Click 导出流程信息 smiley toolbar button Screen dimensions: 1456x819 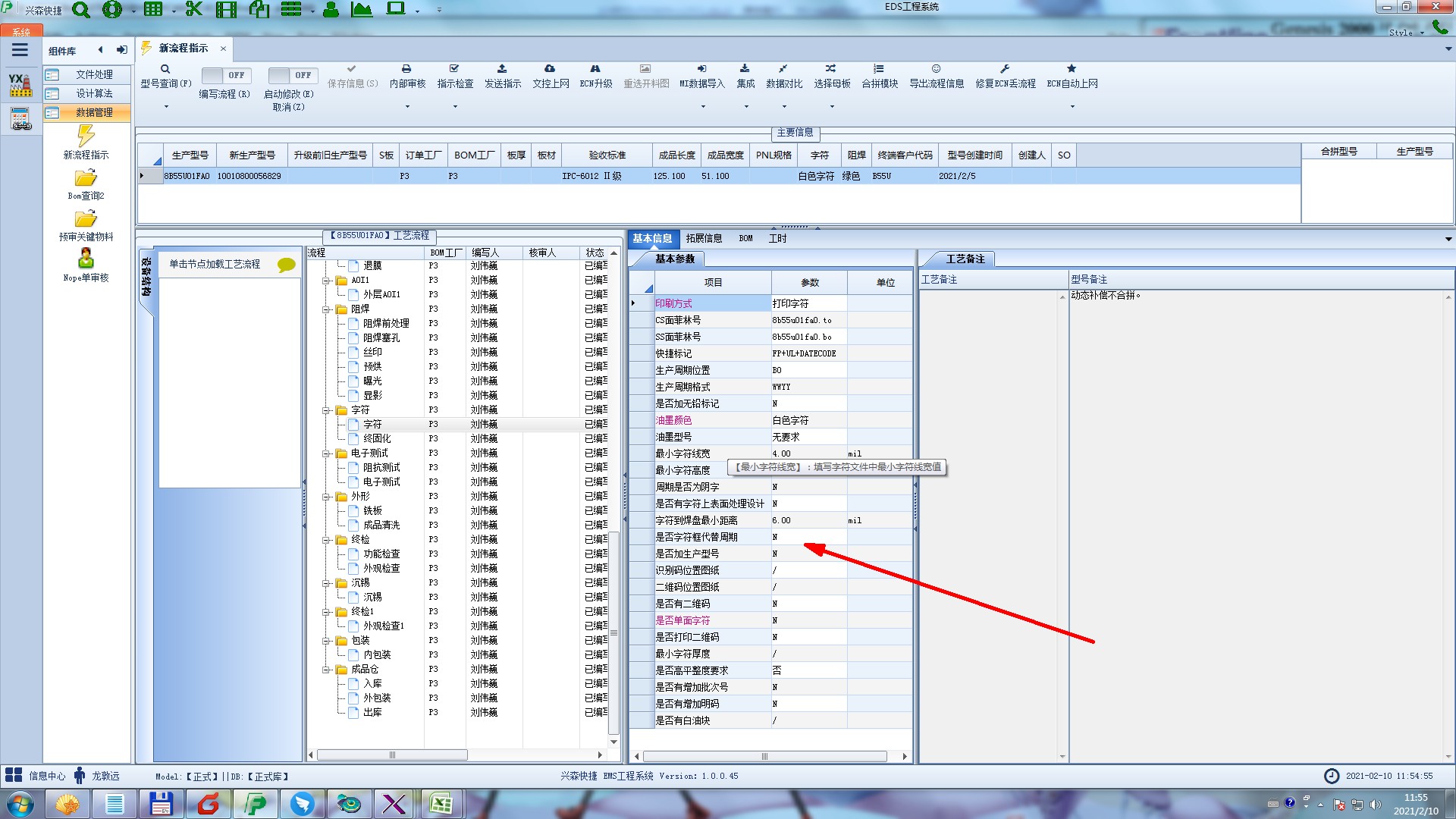click(x=937, y=77)
